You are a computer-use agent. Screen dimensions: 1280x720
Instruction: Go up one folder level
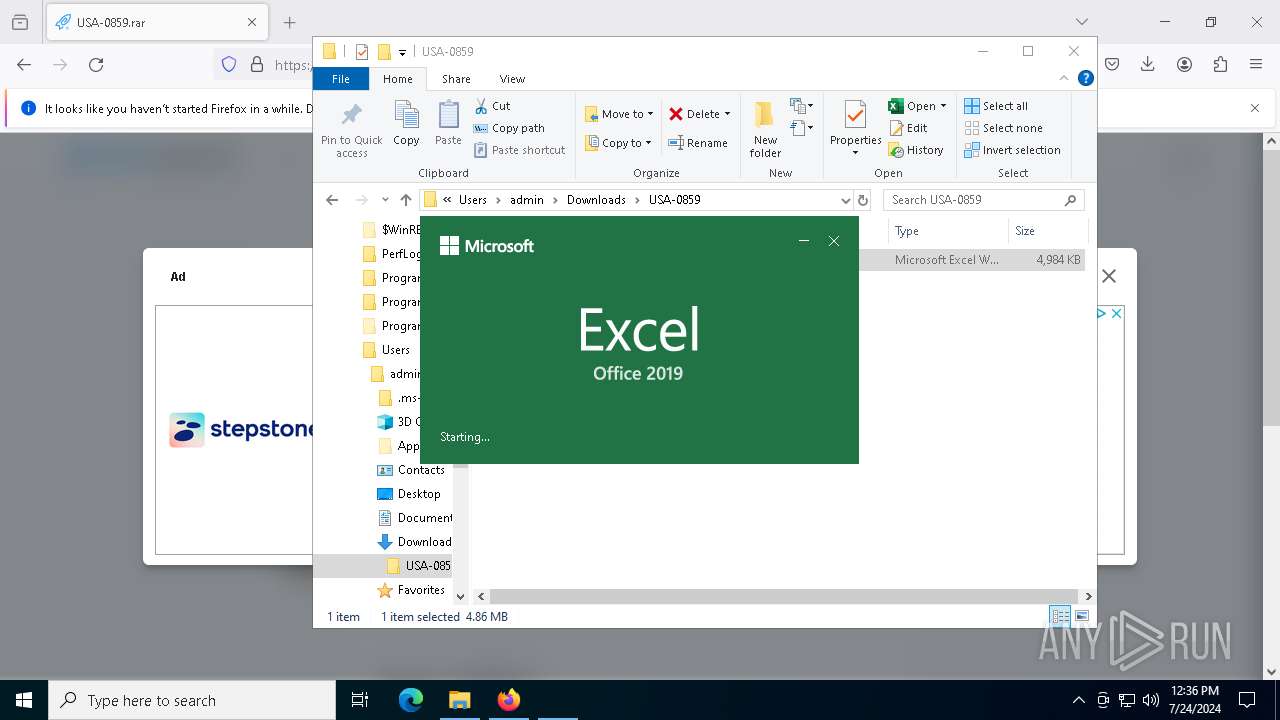tap(405, 200)
